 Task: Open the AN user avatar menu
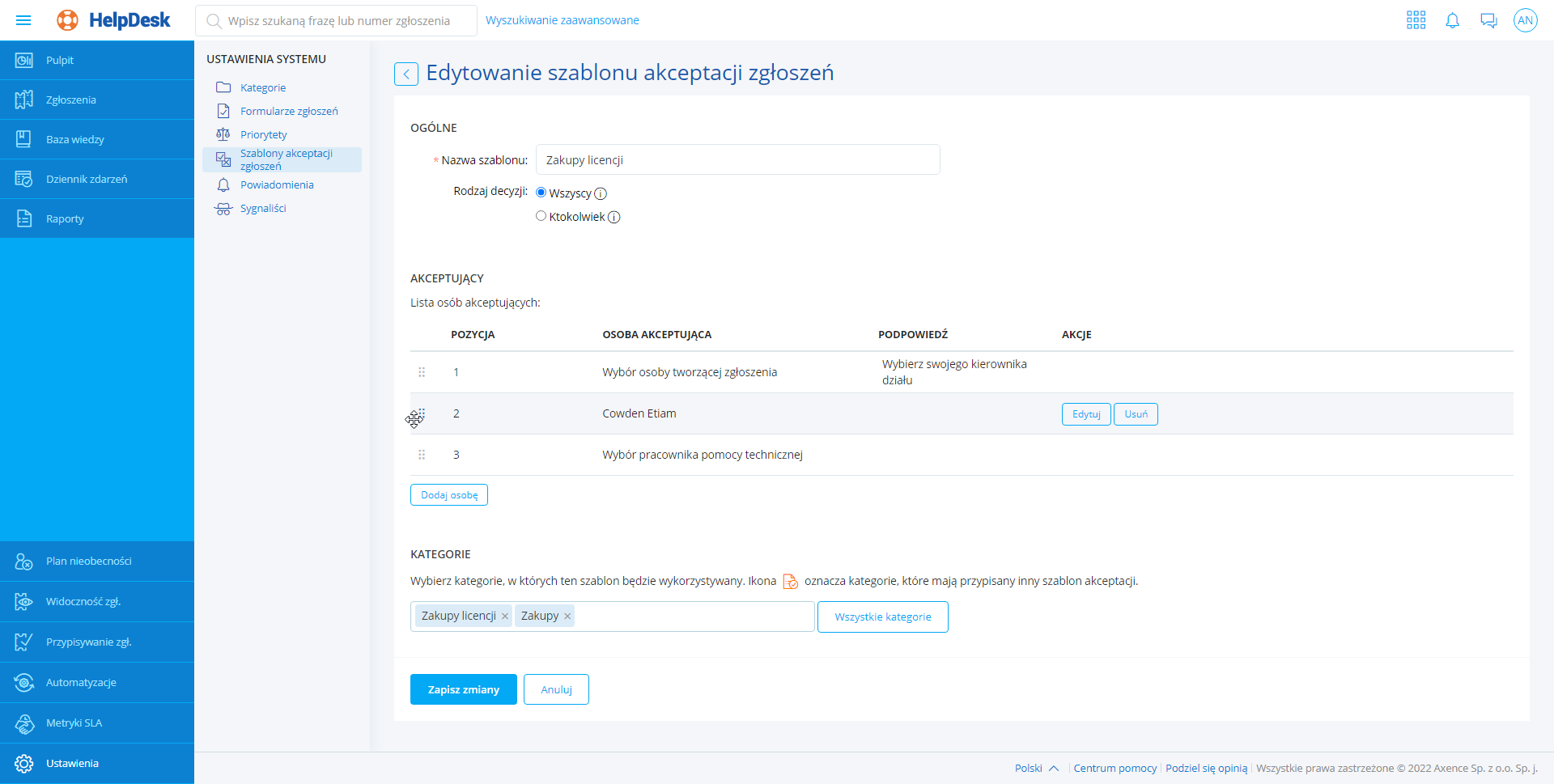(x=1525, y=20)
